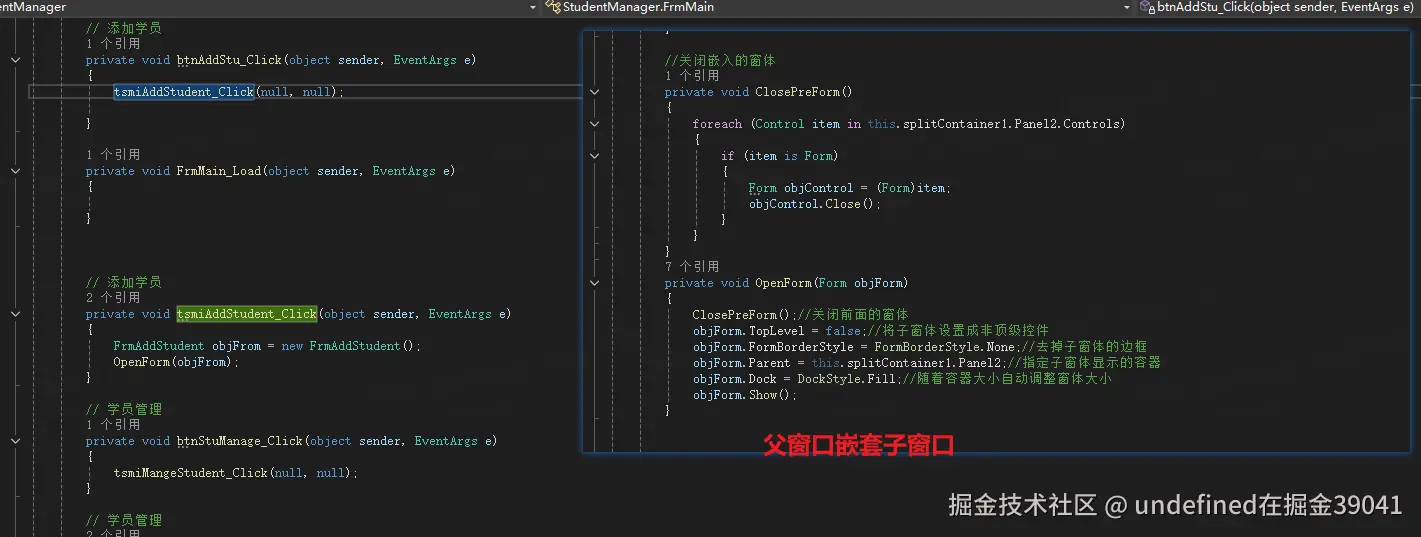Click the FrmMain_Load method name
Screen dimensions: 1421x537
point(219,171)
